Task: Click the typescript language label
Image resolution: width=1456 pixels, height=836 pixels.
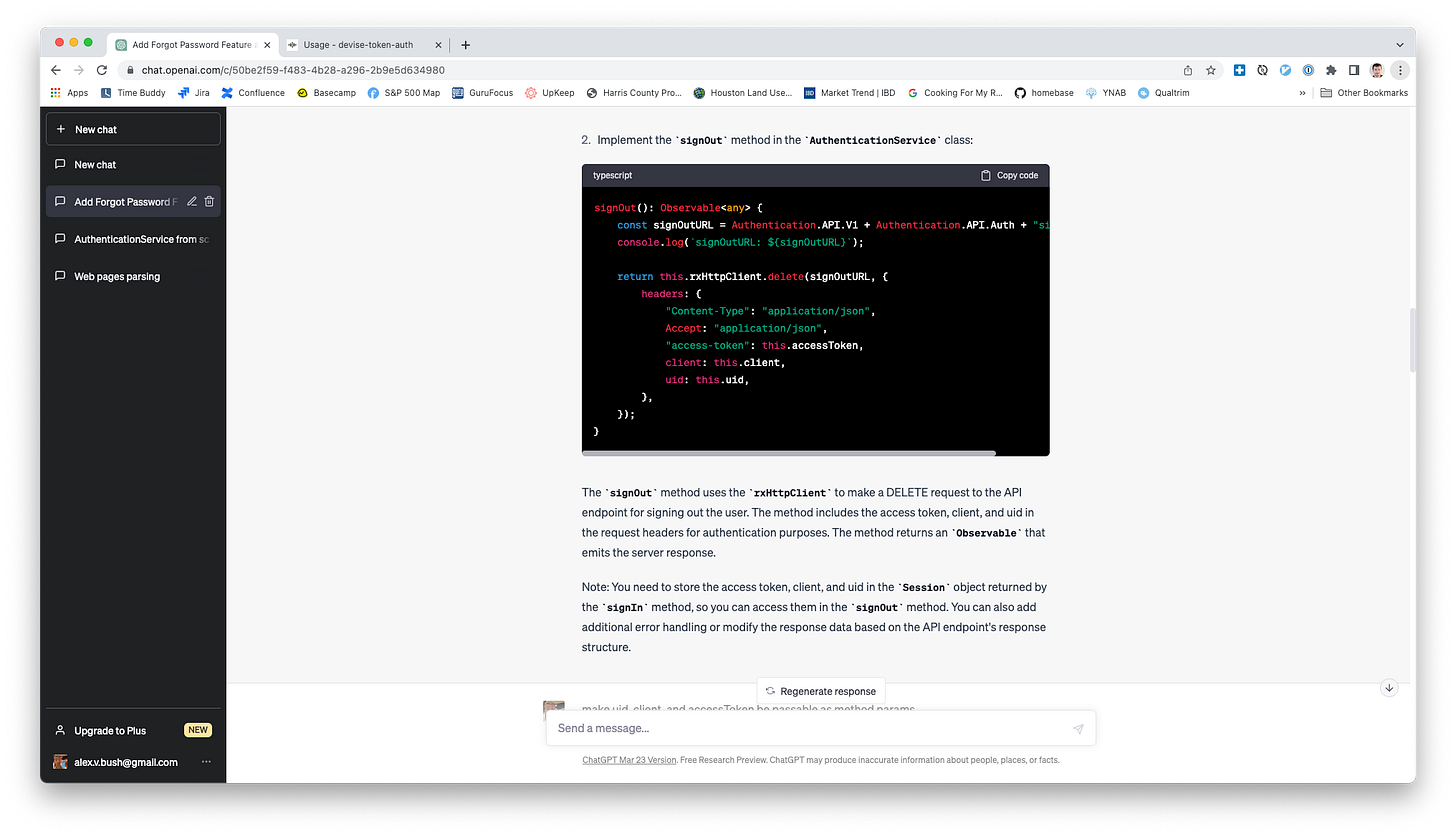Action: (x=612, y=175)
